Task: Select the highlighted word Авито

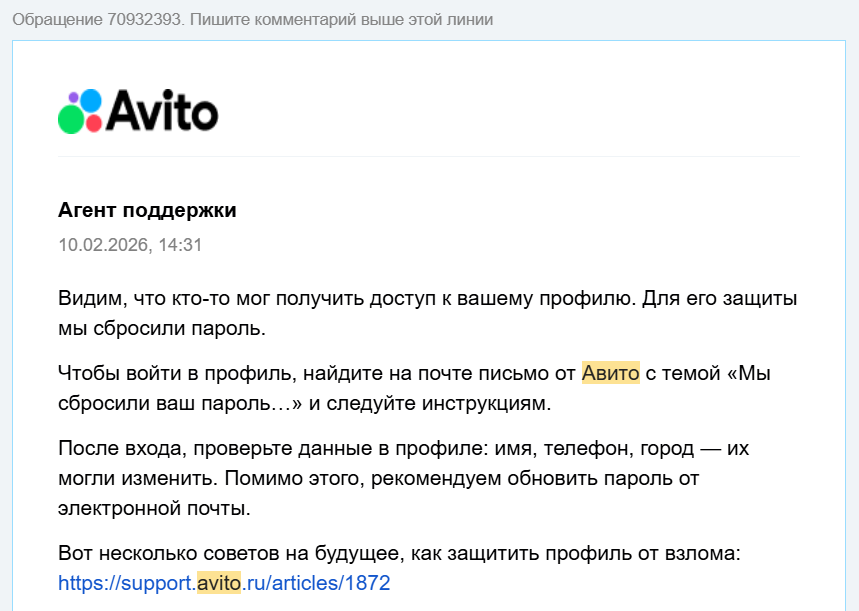Action: (x=610, y=373)
